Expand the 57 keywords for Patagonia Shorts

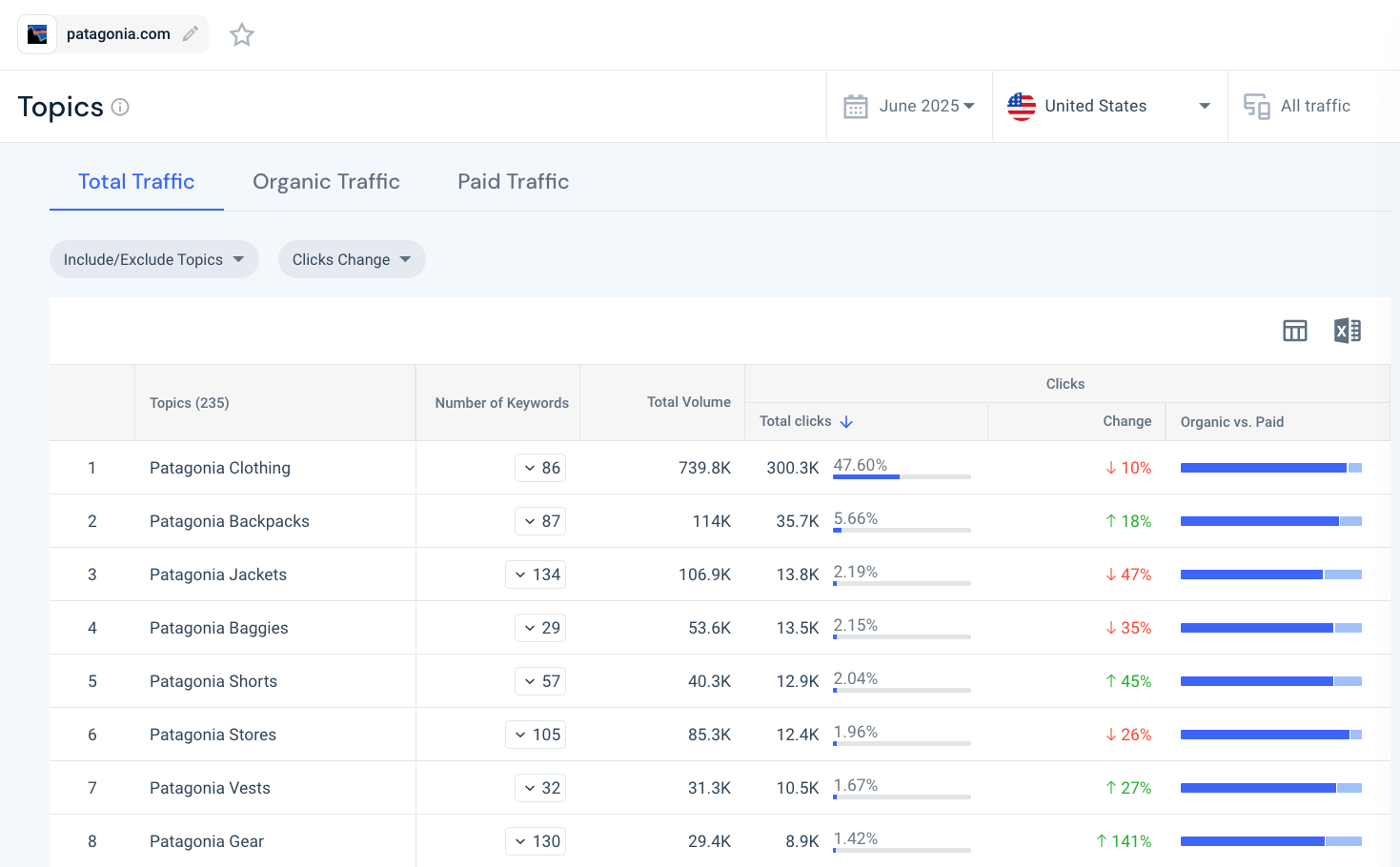click(x=540, y=681)
